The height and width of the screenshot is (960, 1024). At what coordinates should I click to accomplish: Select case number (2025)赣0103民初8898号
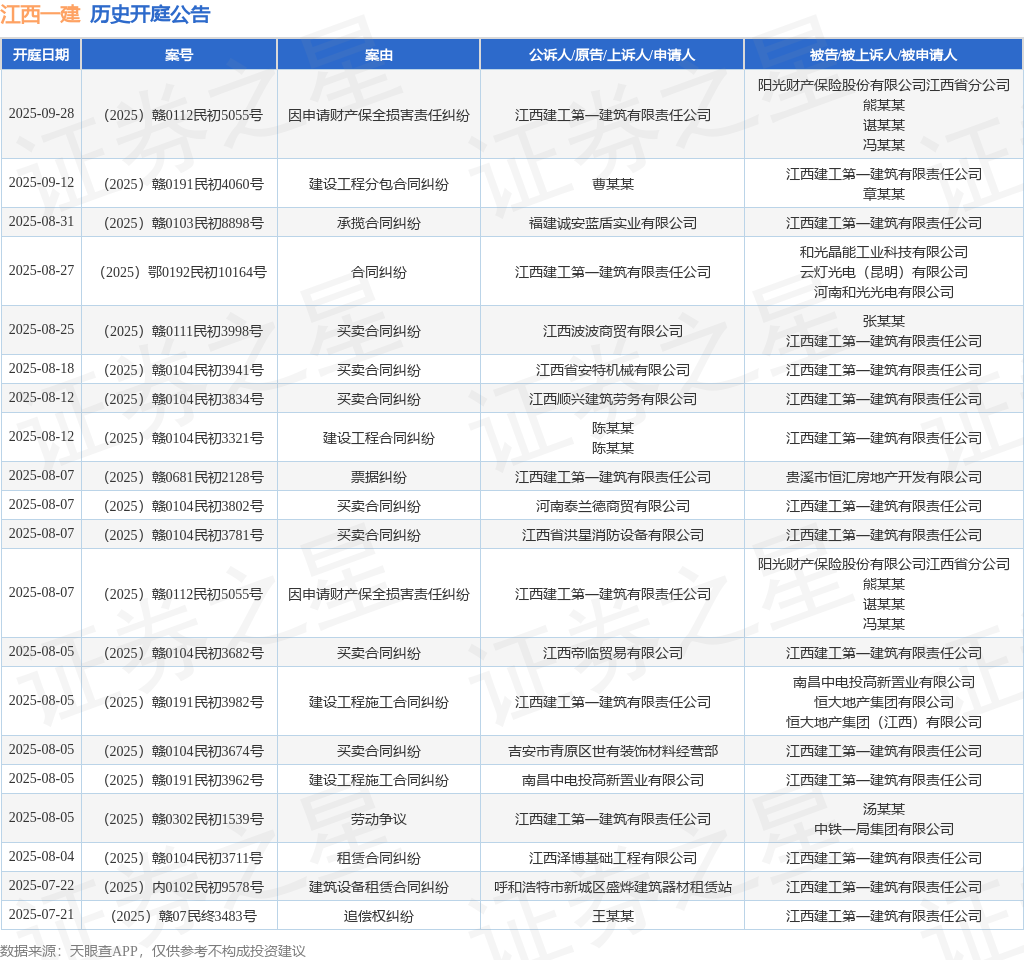pos(183,223)
